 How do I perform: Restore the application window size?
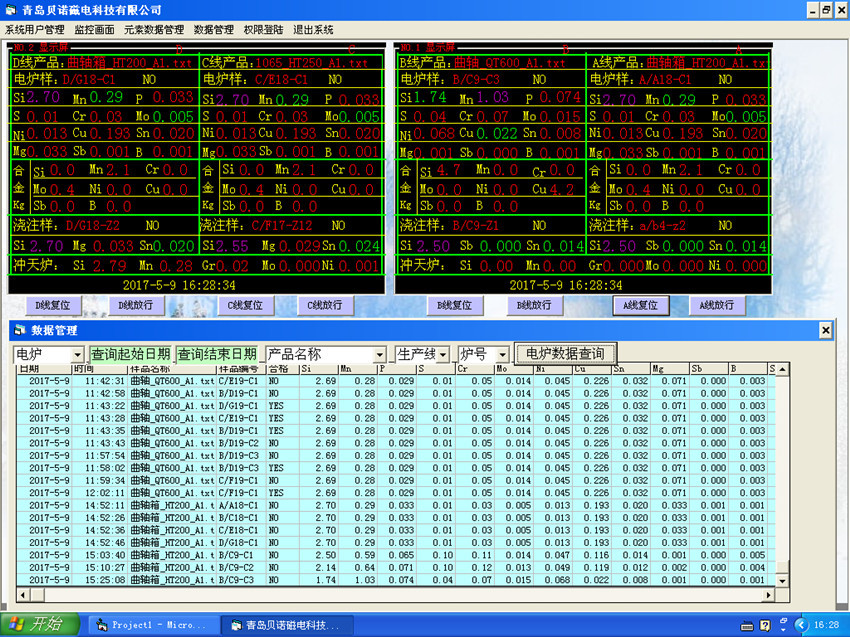(x=826, y=10)
